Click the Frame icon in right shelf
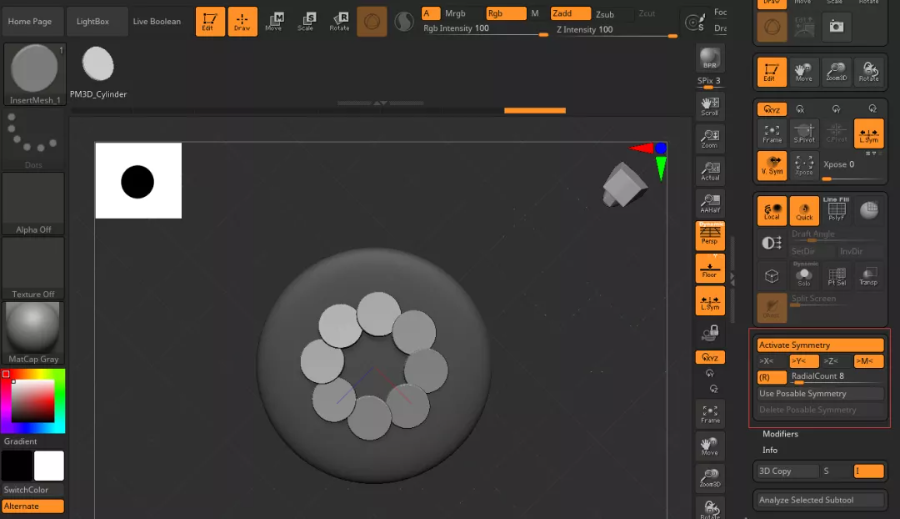The width and height of the screenshot is (900, 519). (x=710, y=413)
